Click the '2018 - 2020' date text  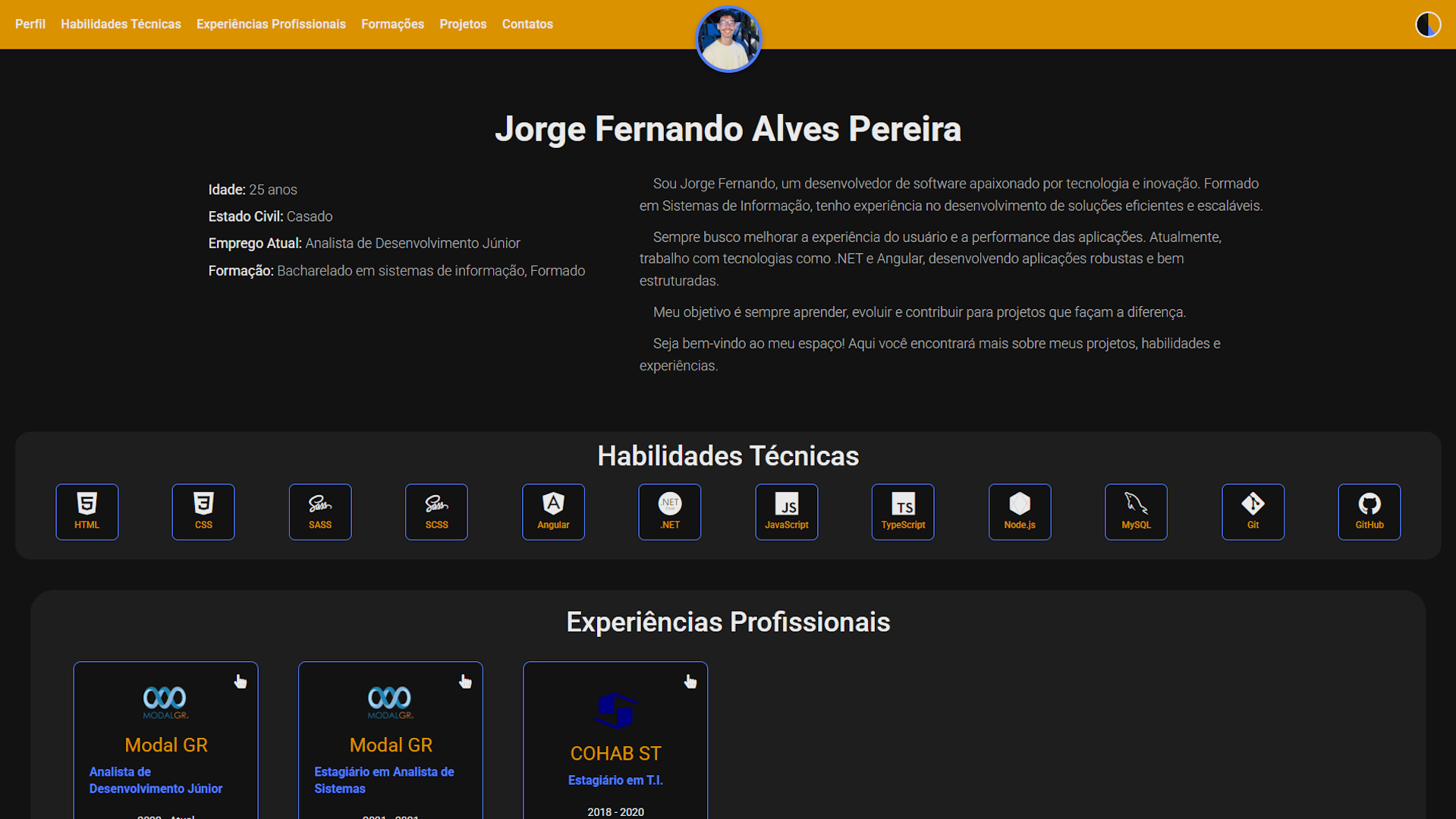pos(615,812)
